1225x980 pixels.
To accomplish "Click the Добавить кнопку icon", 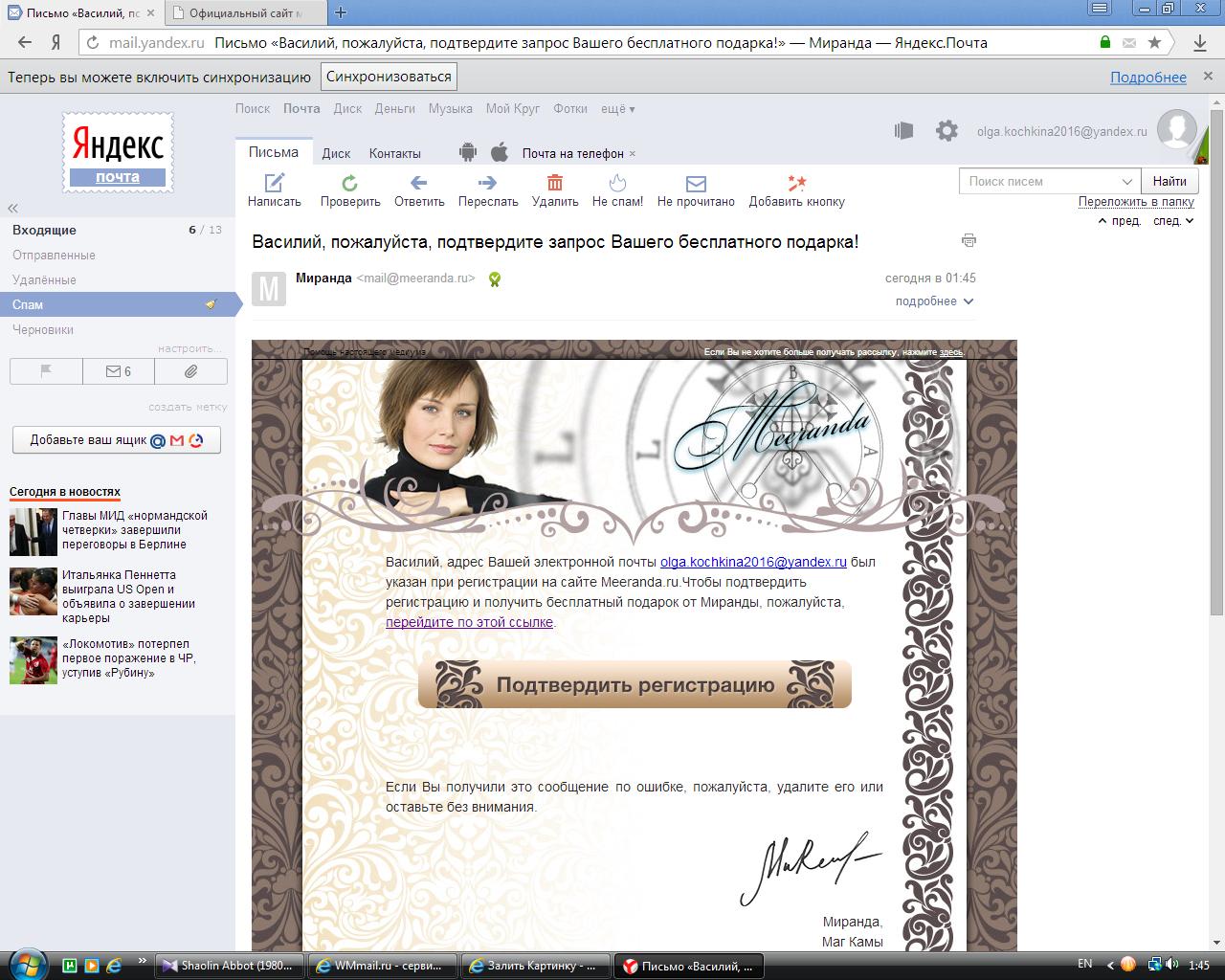I will pyautogui.click(x=796, y=183).
